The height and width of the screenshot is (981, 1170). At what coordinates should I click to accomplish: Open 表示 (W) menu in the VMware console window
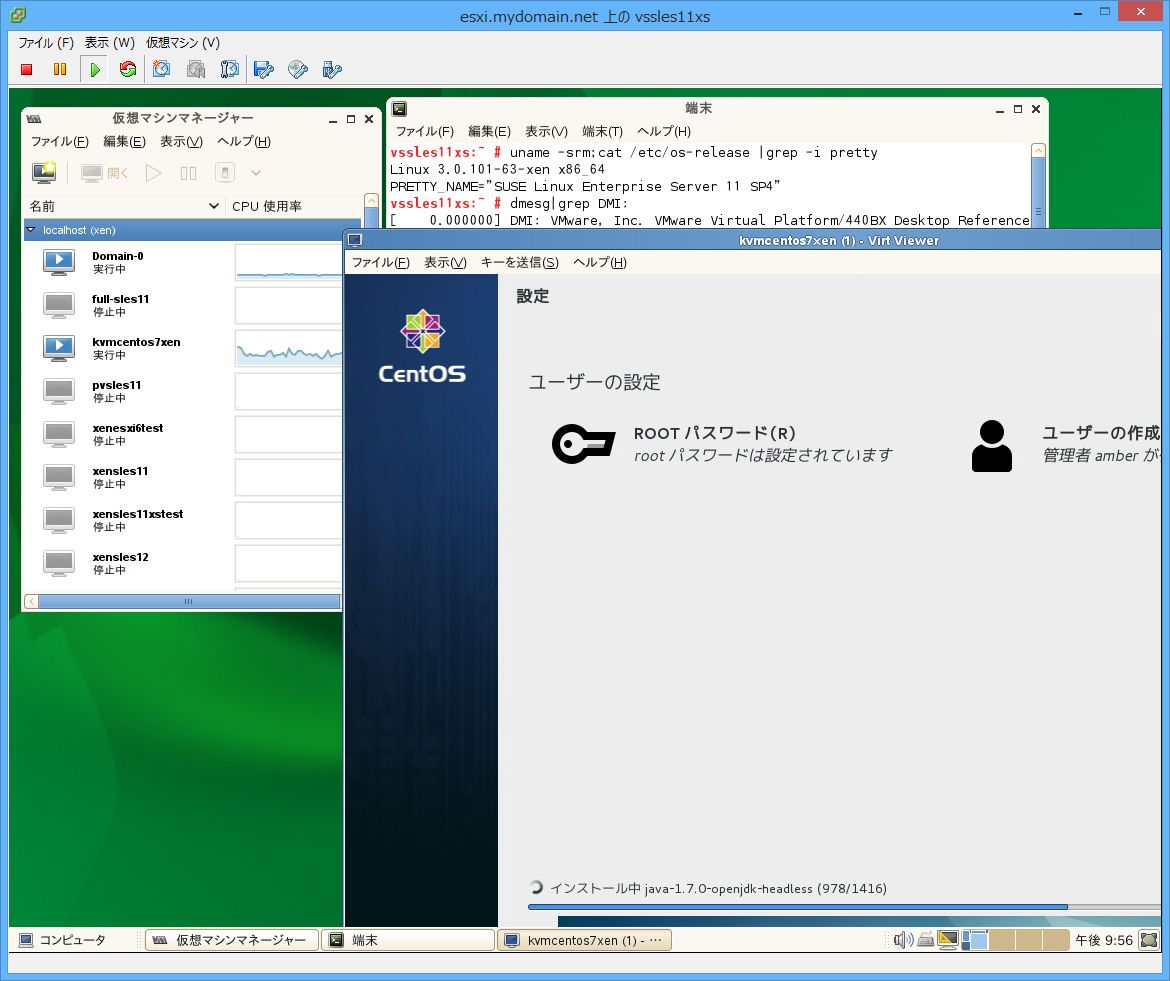tap(110, 43)
